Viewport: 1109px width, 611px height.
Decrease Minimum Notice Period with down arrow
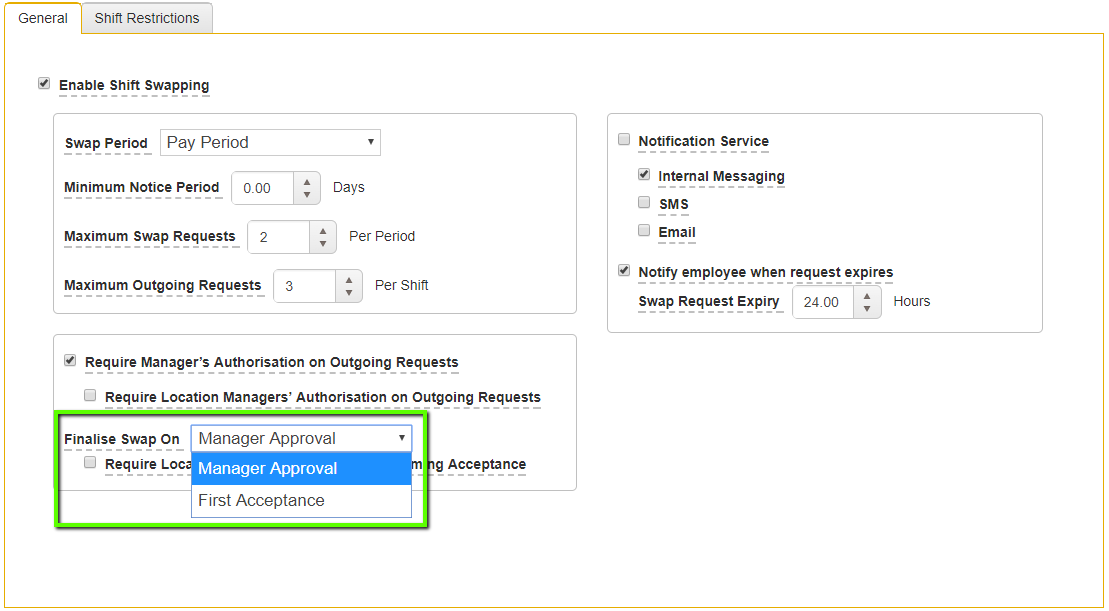[x=307, y=196]
